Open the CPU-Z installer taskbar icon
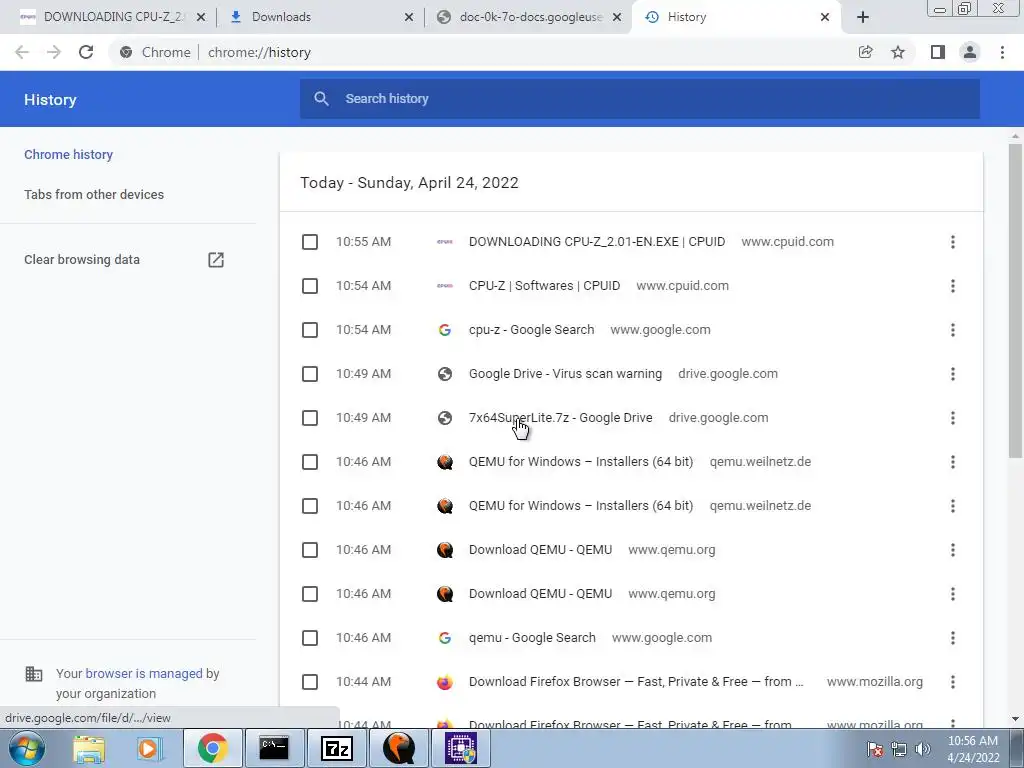 (461, 748)
